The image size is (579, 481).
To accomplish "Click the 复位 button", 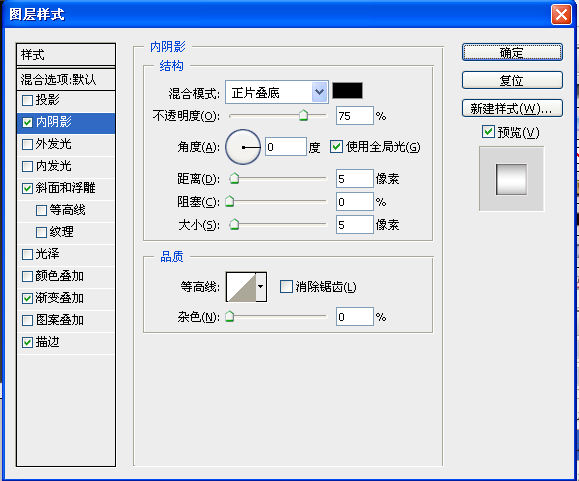I will click(x=512, y=80).
